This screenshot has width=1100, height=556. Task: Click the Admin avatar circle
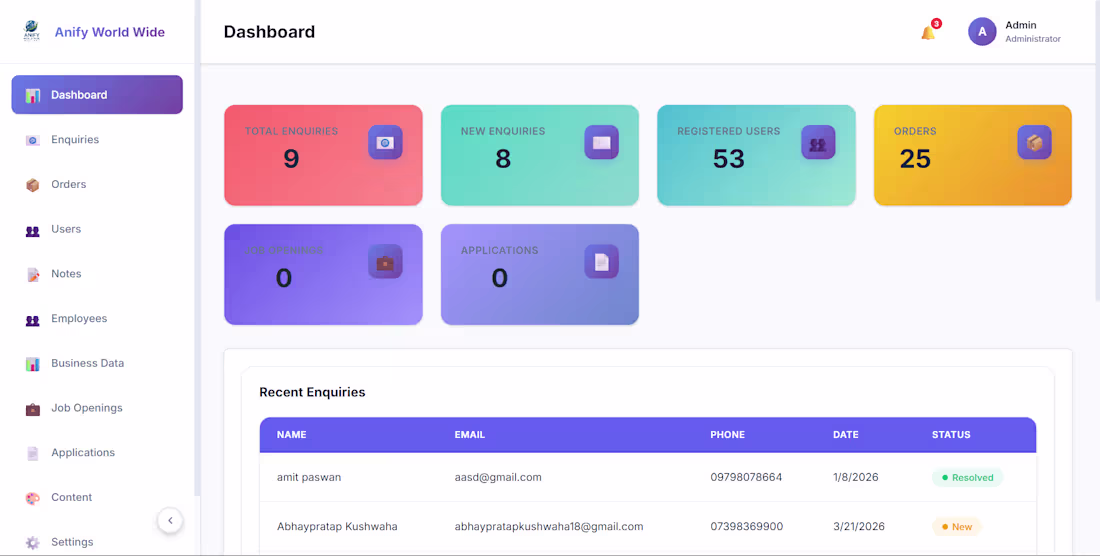(x=982, y=32)
